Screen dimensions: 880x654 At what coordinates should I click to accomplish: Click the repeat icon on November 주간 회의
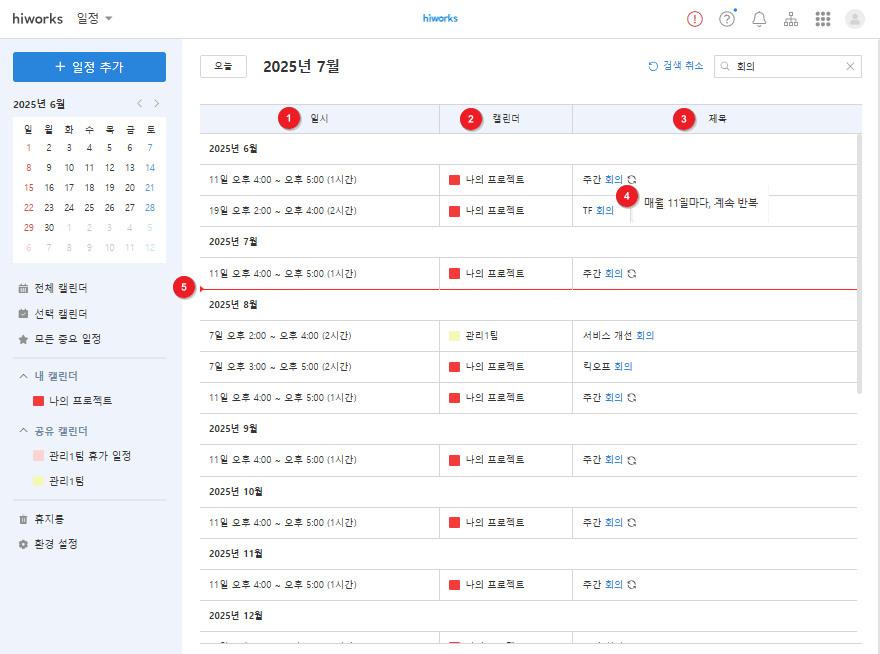632,585
